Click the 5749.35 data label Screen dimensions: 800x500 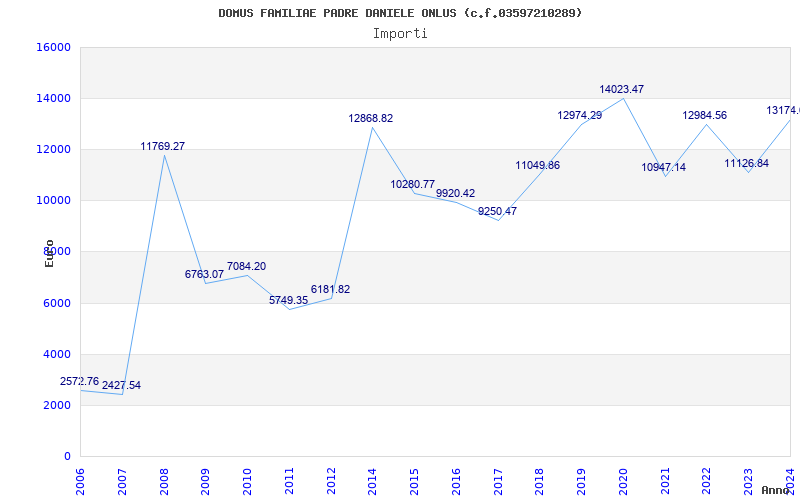(288, 301)
